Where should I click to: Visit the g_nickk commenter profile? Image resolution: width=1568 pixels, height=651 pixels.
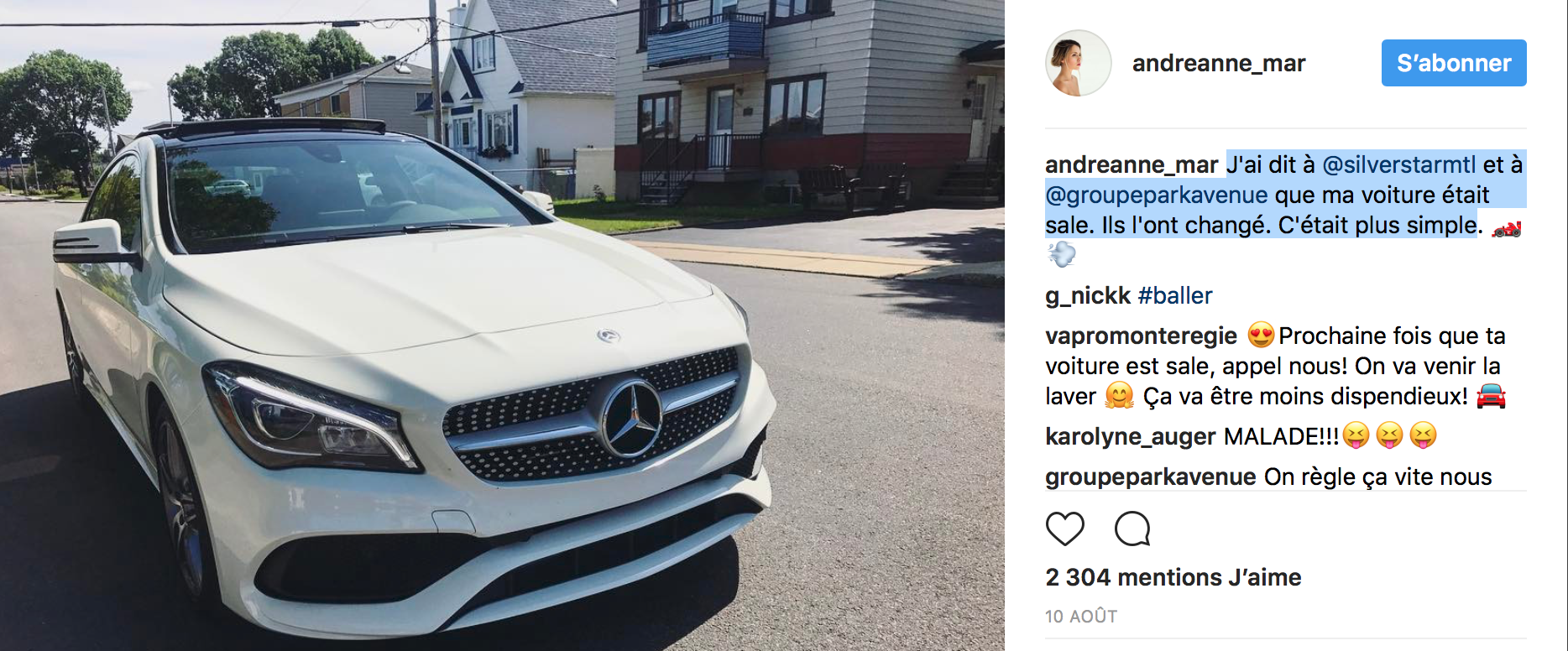[x=1088, y=296]
